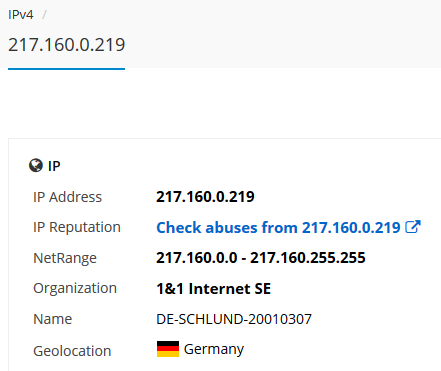Click the NetRange label
This screenshot has width=441, height=371.
[x=65, y=258]
